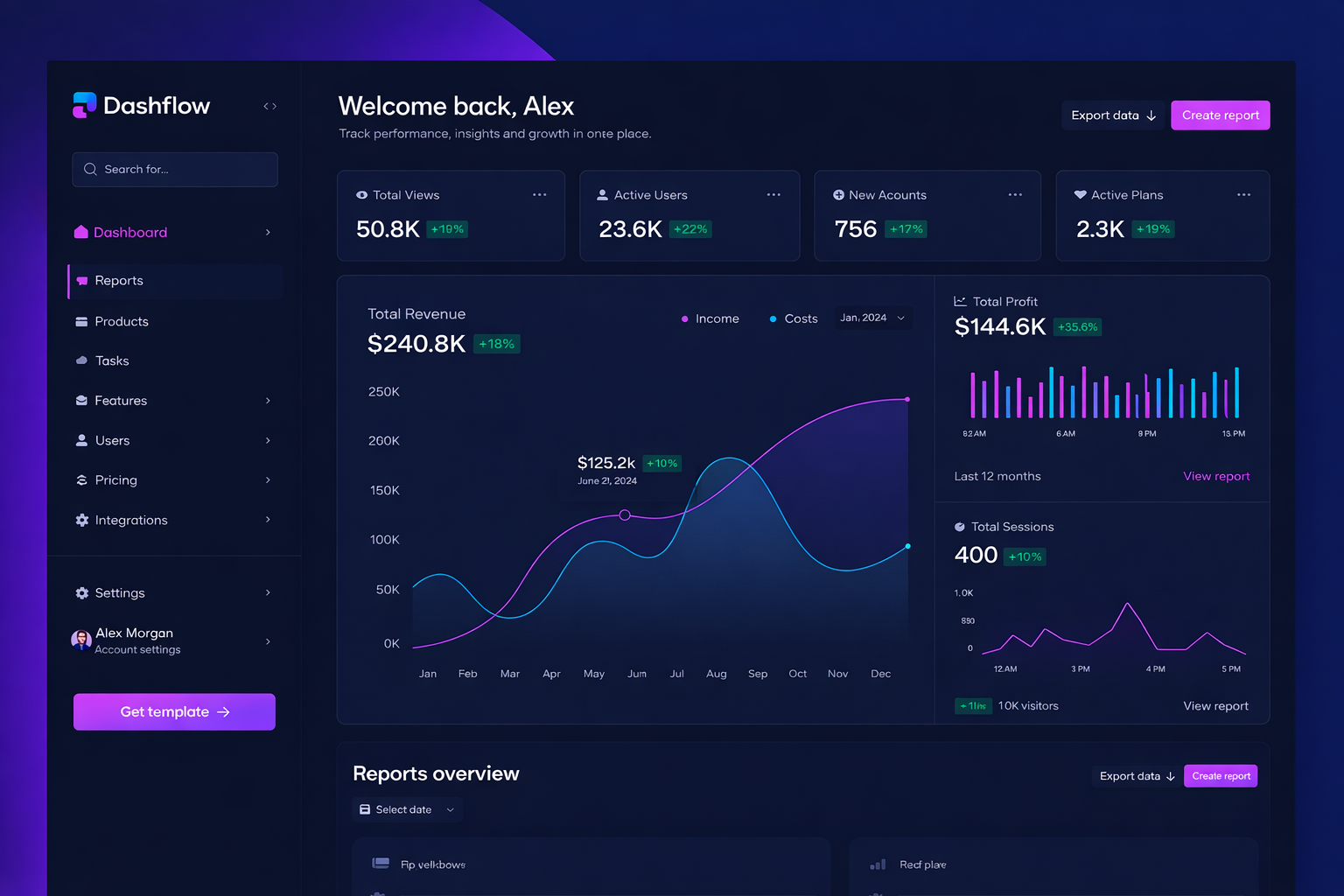1344x896 pixels.
Task: Select Integrations in the sidebar
Action: coord(131,520)
